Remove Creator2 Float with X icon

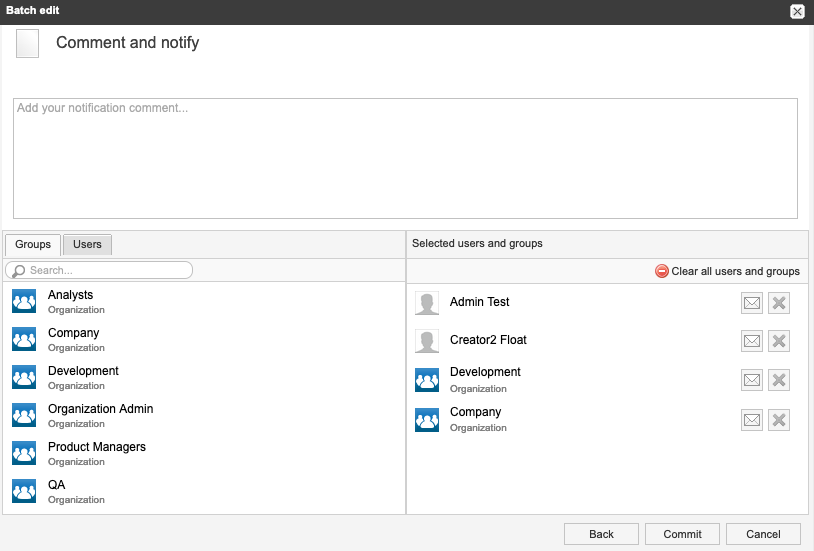pyautogui.click(x=780, y=341)
